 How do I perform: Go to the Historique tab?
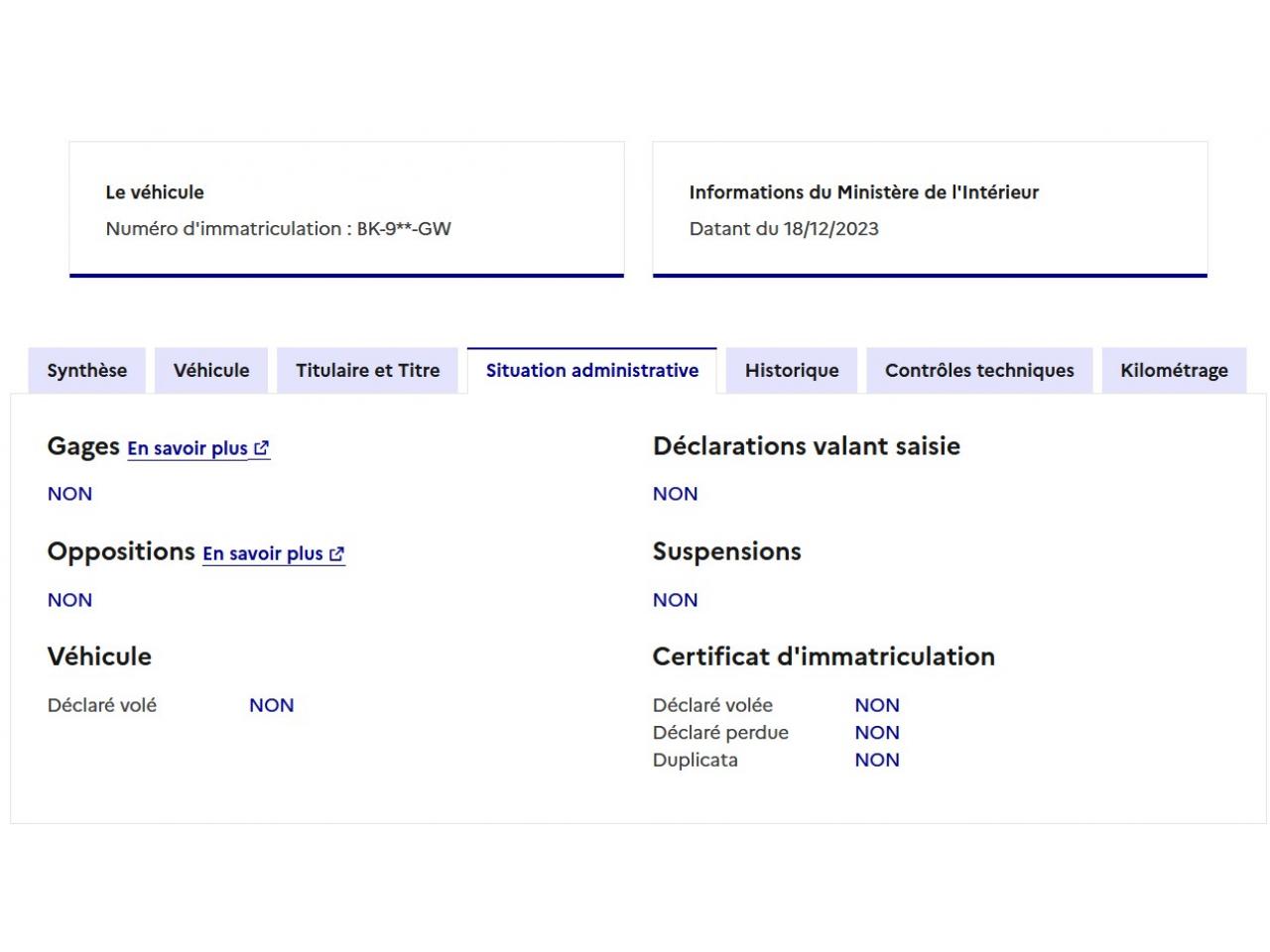(791, 371)
